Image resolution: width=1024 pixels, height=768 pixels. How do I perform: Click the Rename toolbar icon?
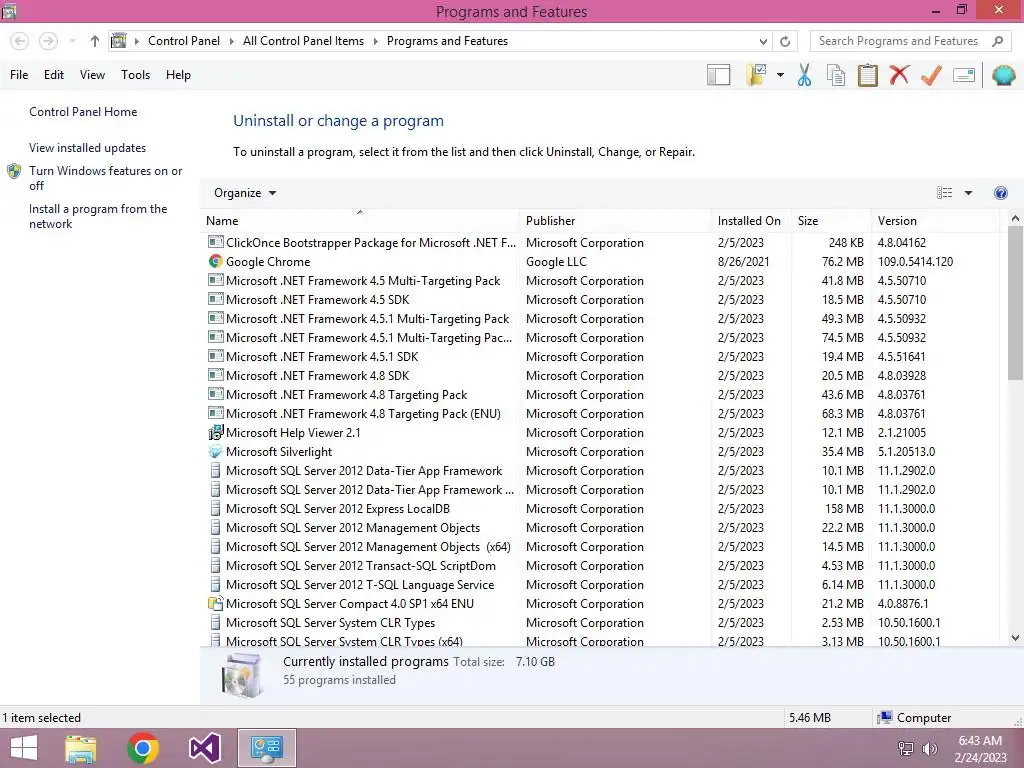coord(964,75)
